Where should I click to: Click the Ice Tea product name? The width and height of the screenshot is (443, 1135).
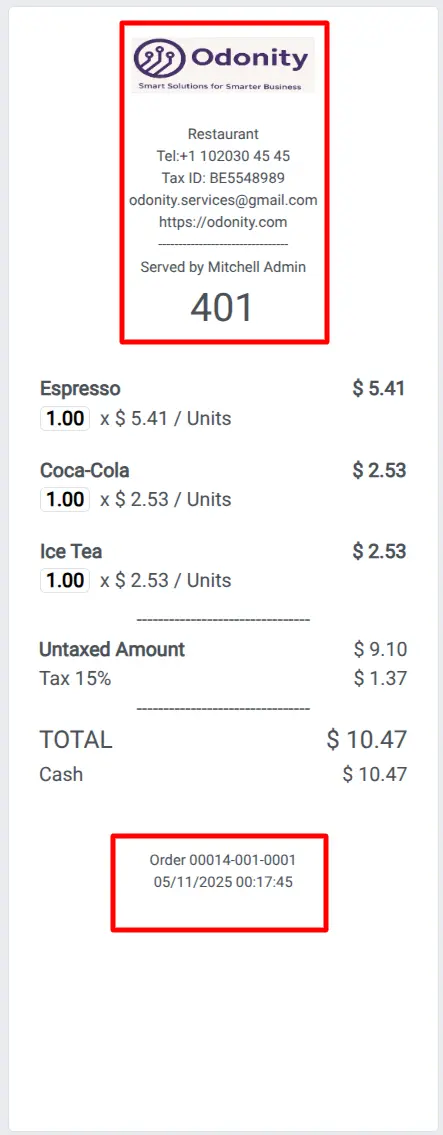(x=71, y=552)
